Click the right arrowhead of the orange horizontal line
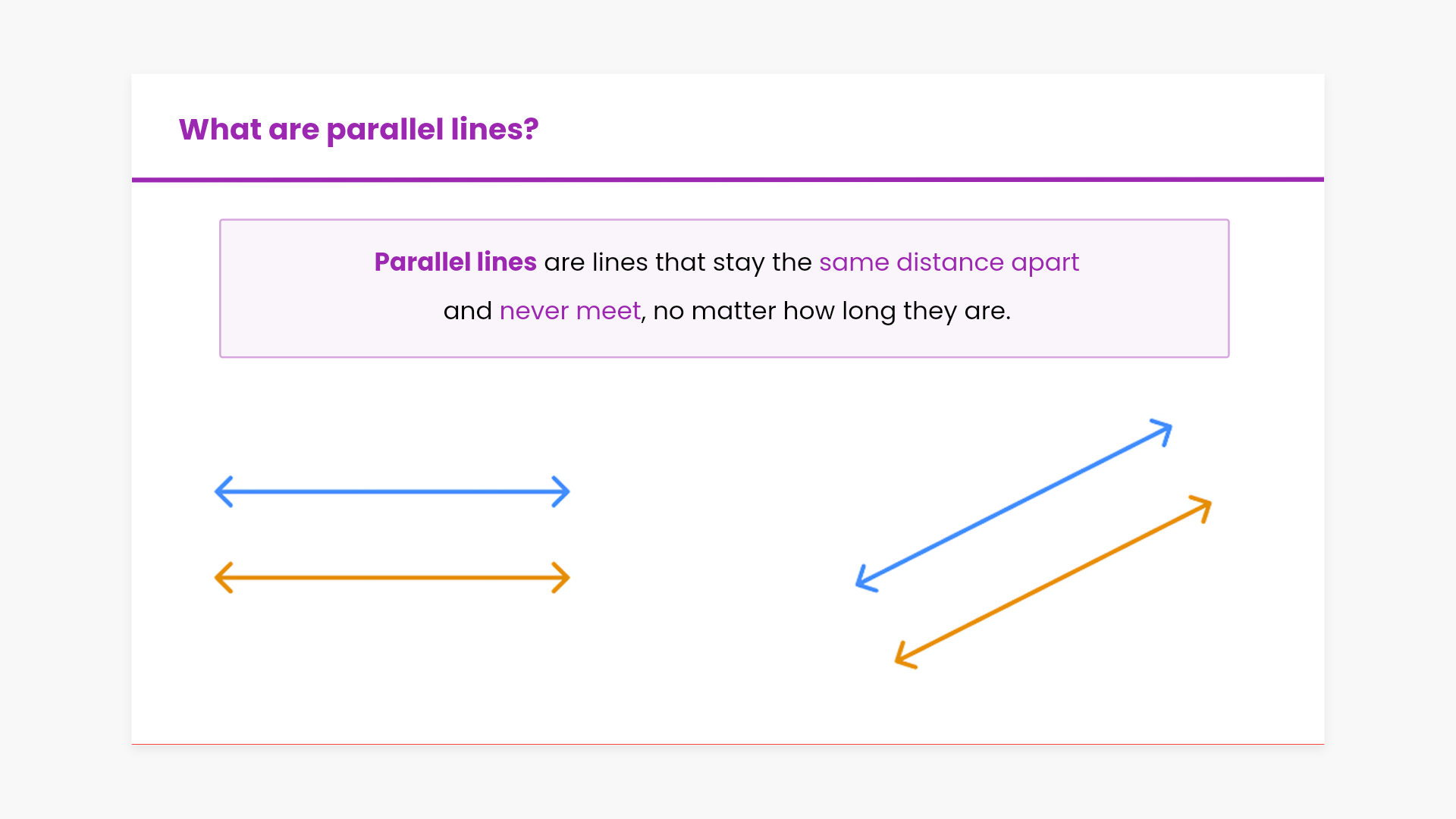The image size is (1456, 819). pyautogui.click(x=564, y=578)
